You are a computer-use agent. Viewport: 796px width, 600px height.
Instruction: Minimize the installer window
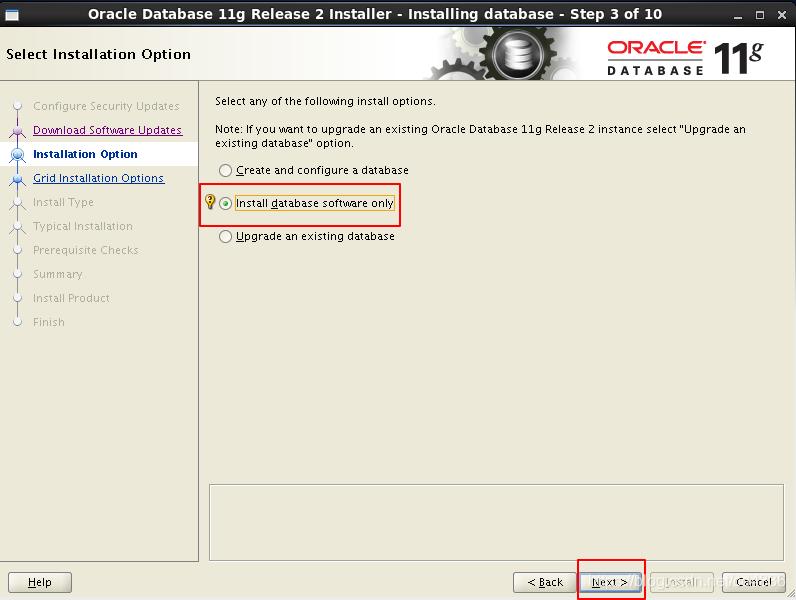[738, 15]
